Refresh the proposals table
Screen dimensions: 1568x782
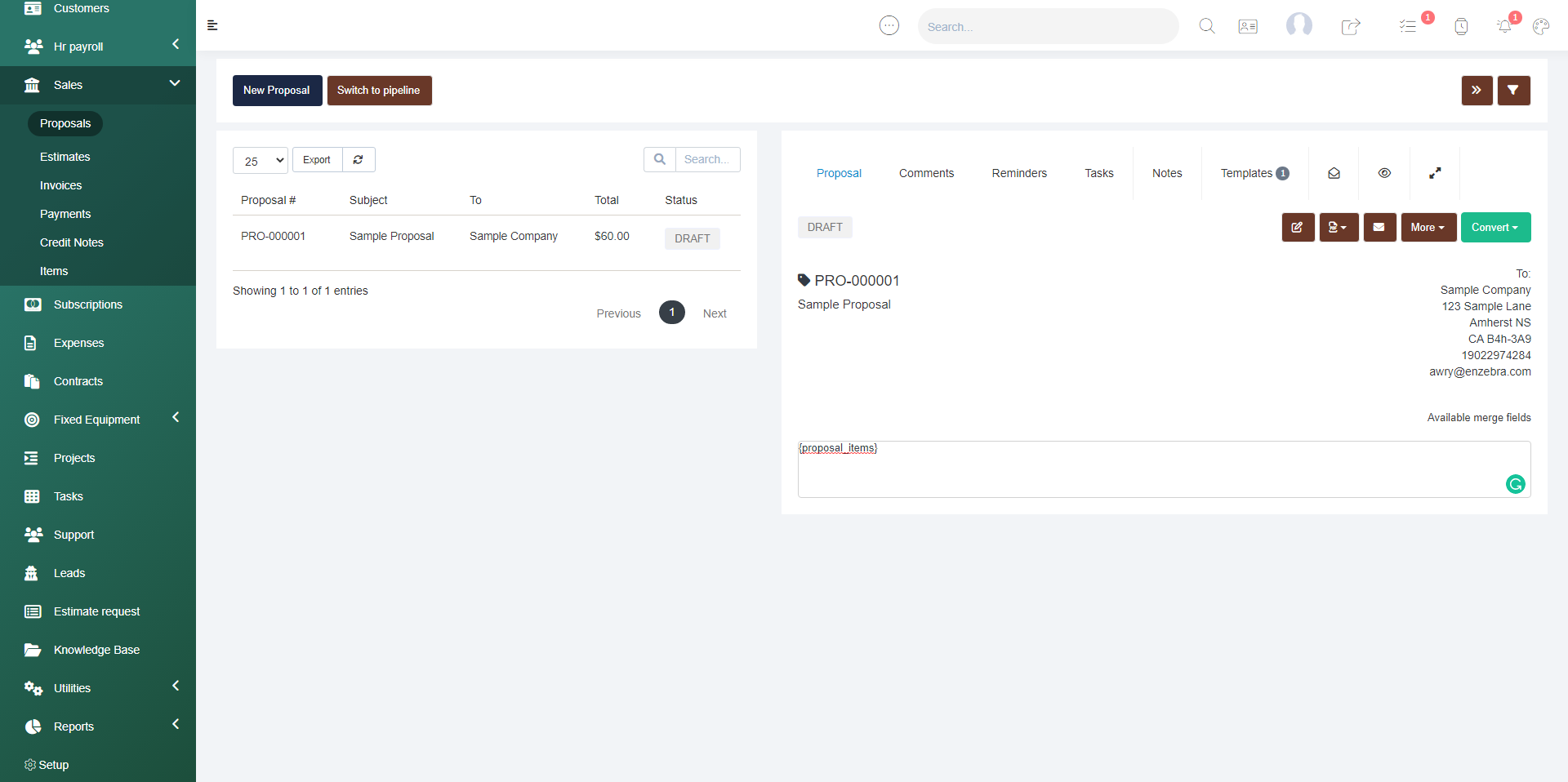359,160
